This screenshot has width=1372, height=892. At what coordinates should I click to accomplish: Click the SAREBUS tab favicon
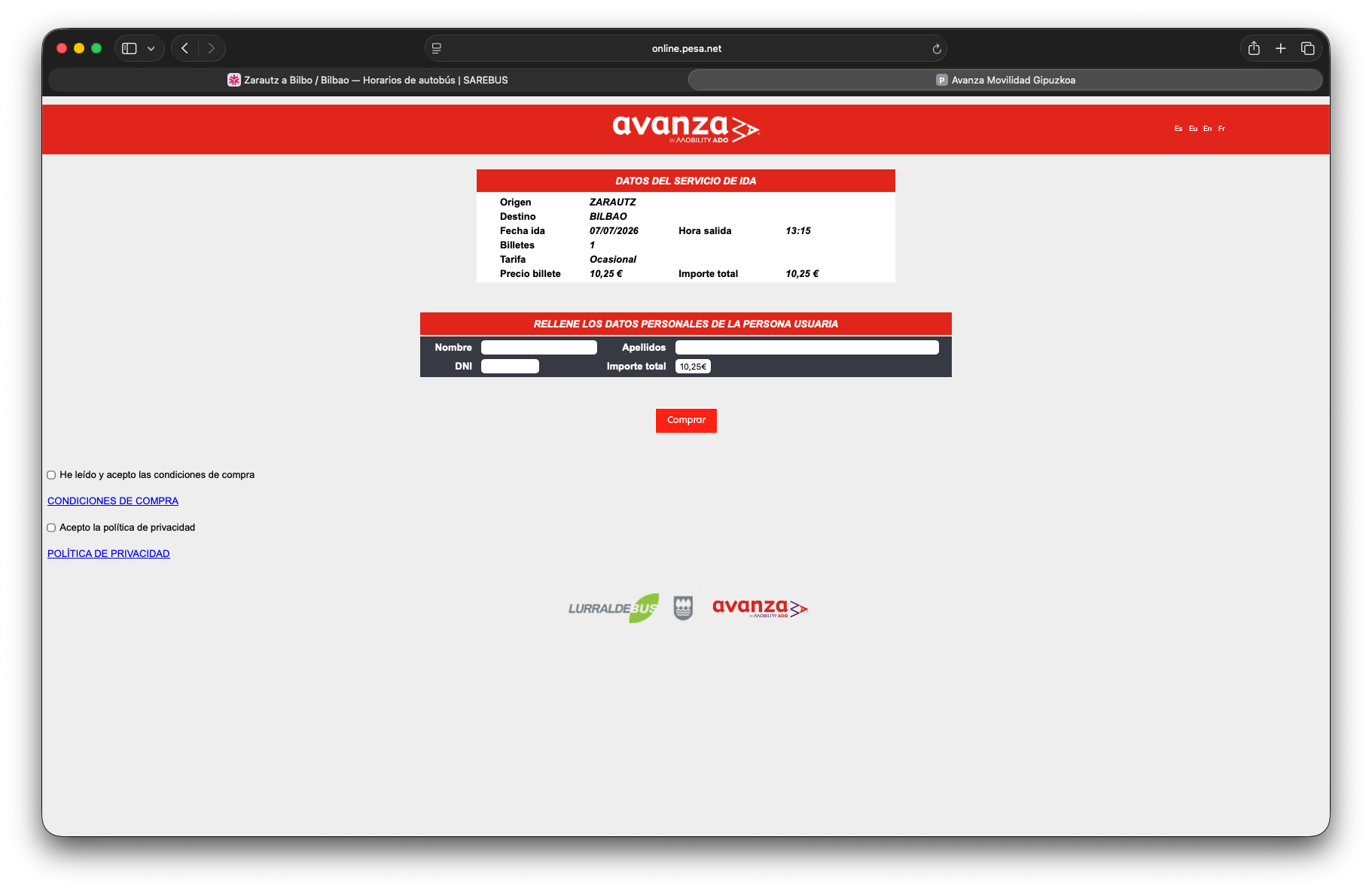point(234,80)
